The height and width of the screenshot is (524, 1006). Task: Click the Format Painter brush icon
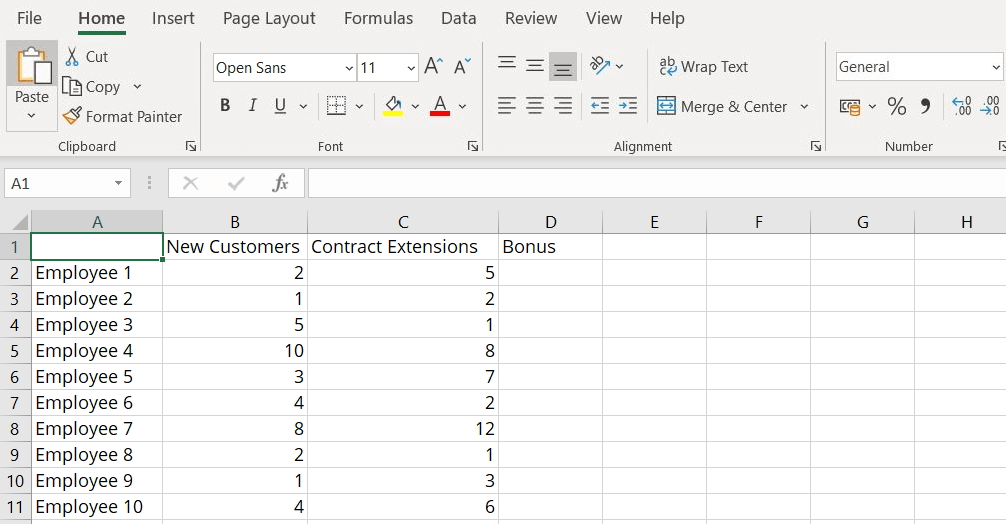(x=72, y=116)
